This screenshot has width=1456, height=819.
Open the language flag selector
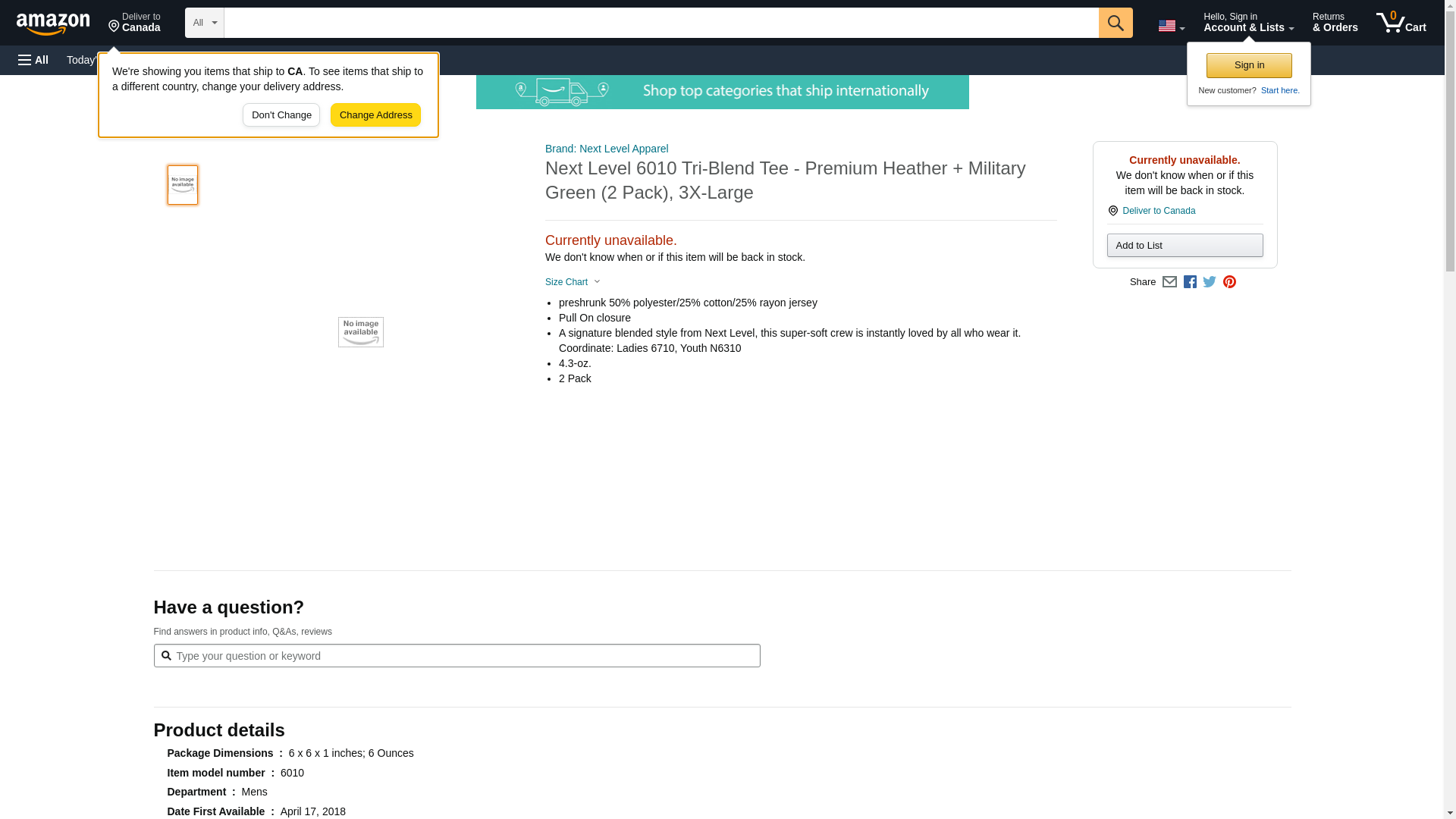point(1171,26)
